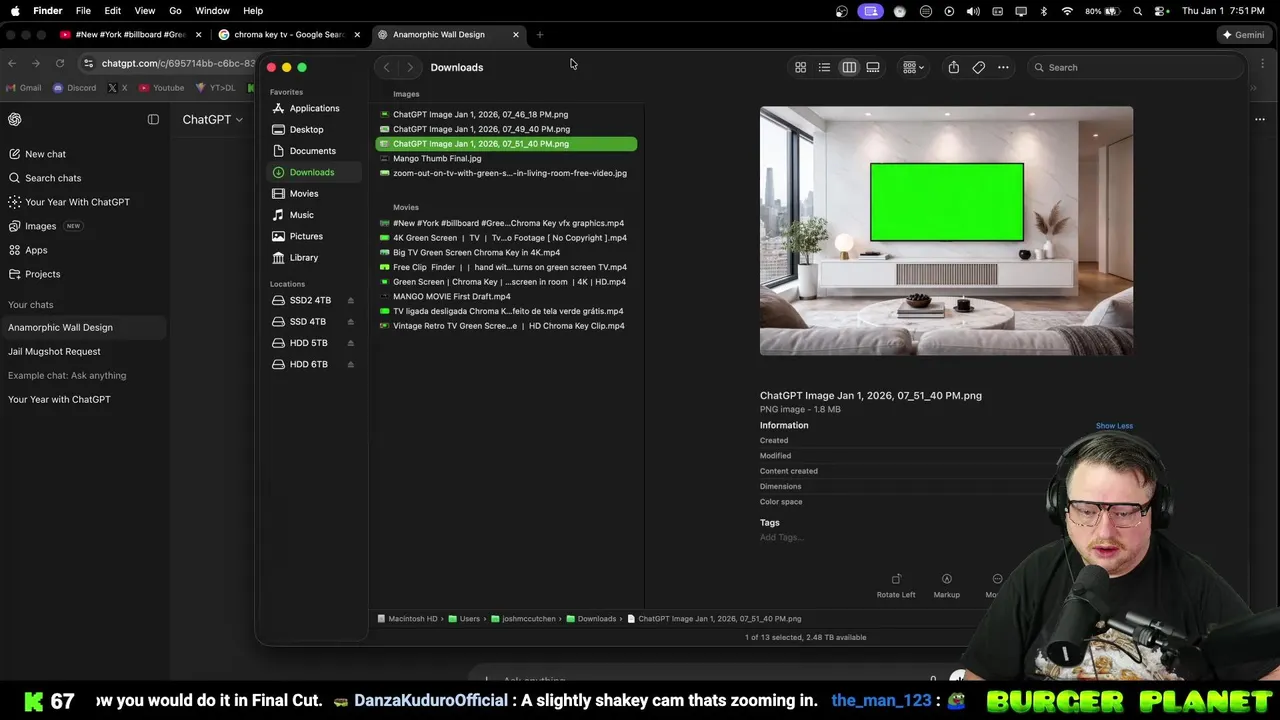Open the Window menu
Viewport: 1280px width, 720px height.
coord(212,11)
